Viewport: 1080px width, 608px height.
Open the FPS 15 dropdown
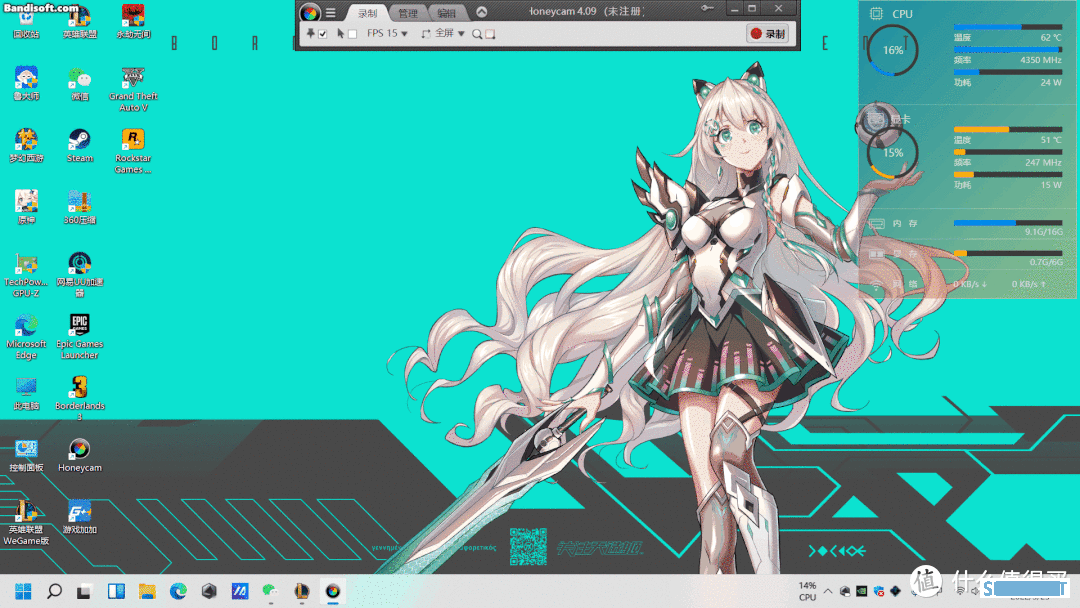point(387,33)
